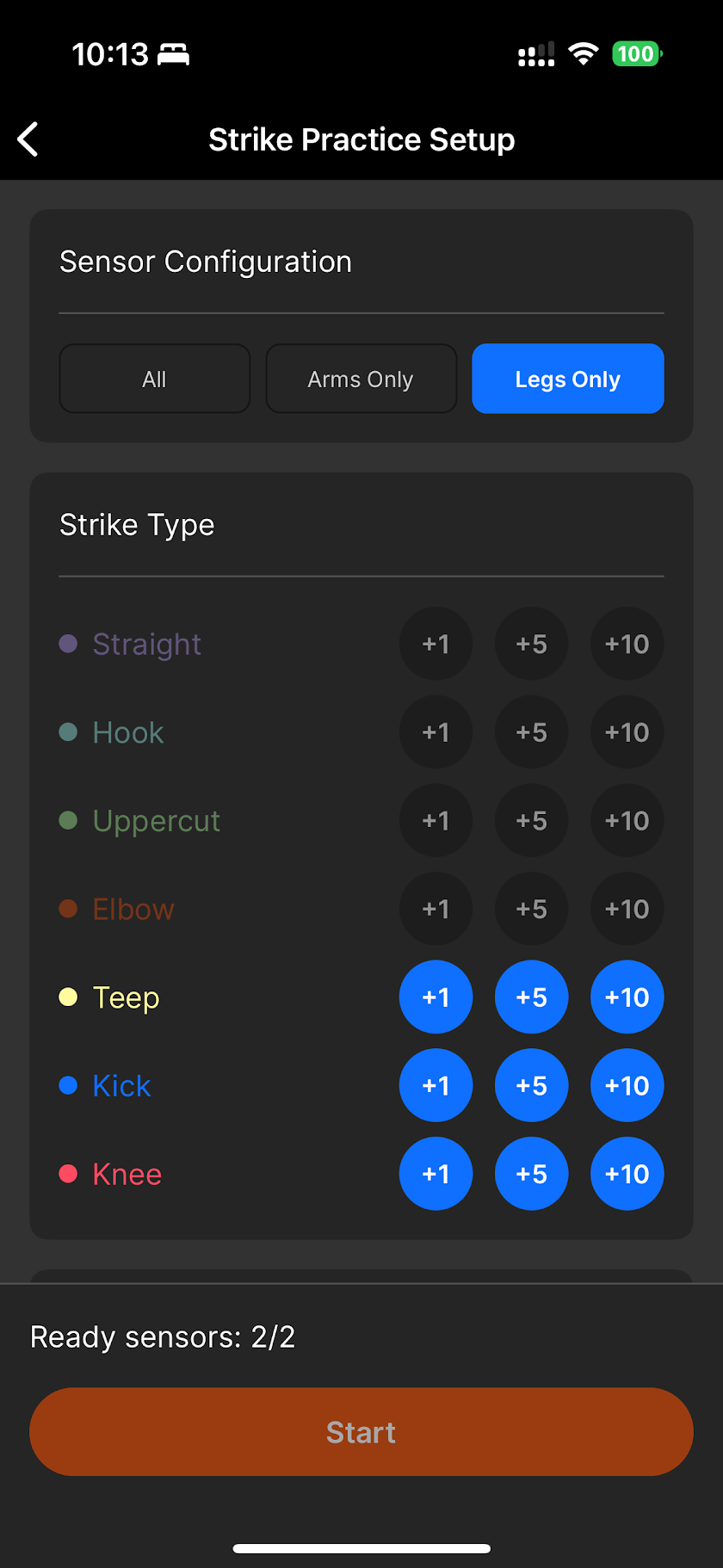The width and height of the screenshot is (723, 1568).
Task: Select the All sensor configuration
Action: pos(154,379)
